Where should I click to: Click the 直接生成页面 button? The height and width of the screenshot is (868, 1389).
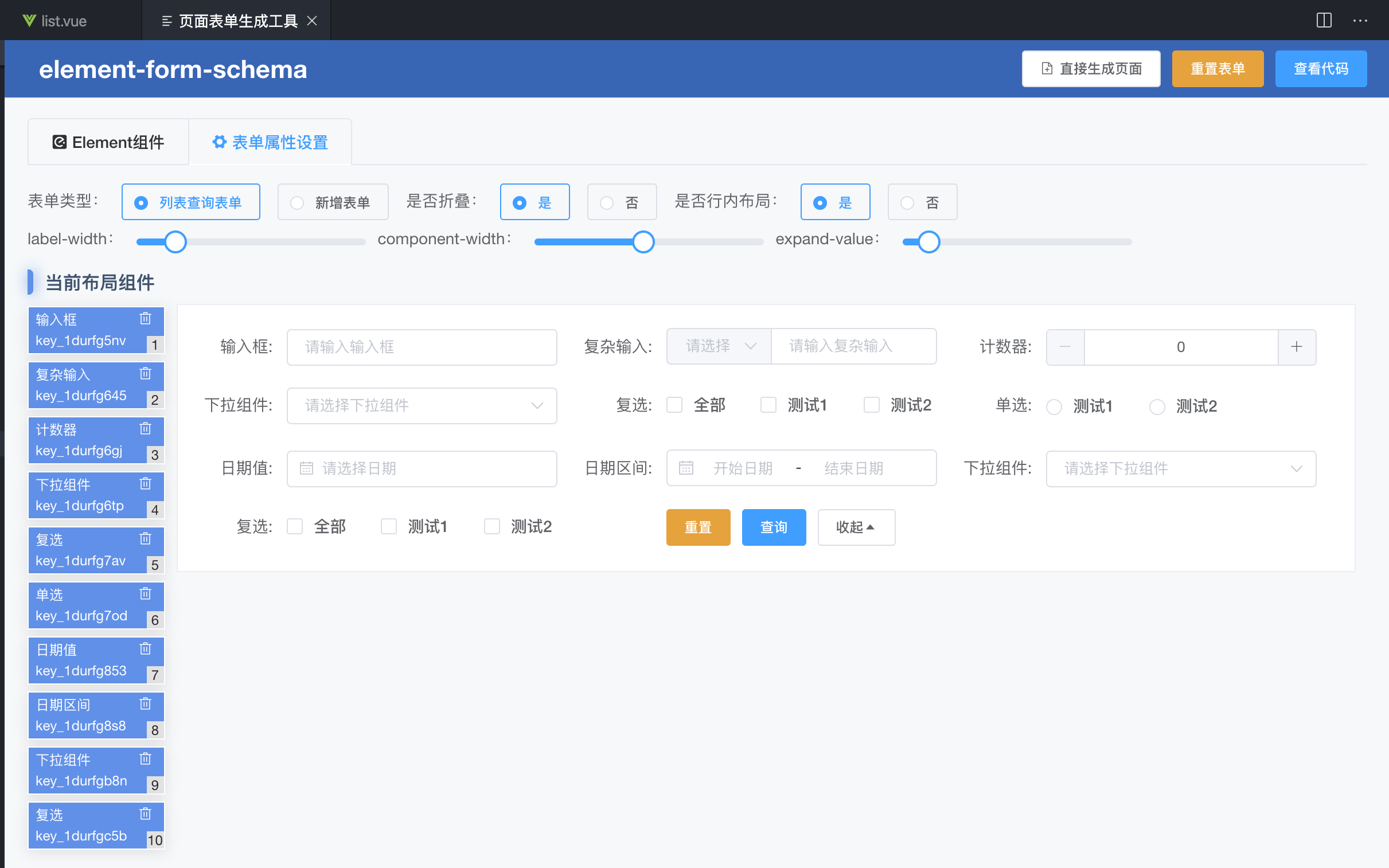click(1090, 69)
